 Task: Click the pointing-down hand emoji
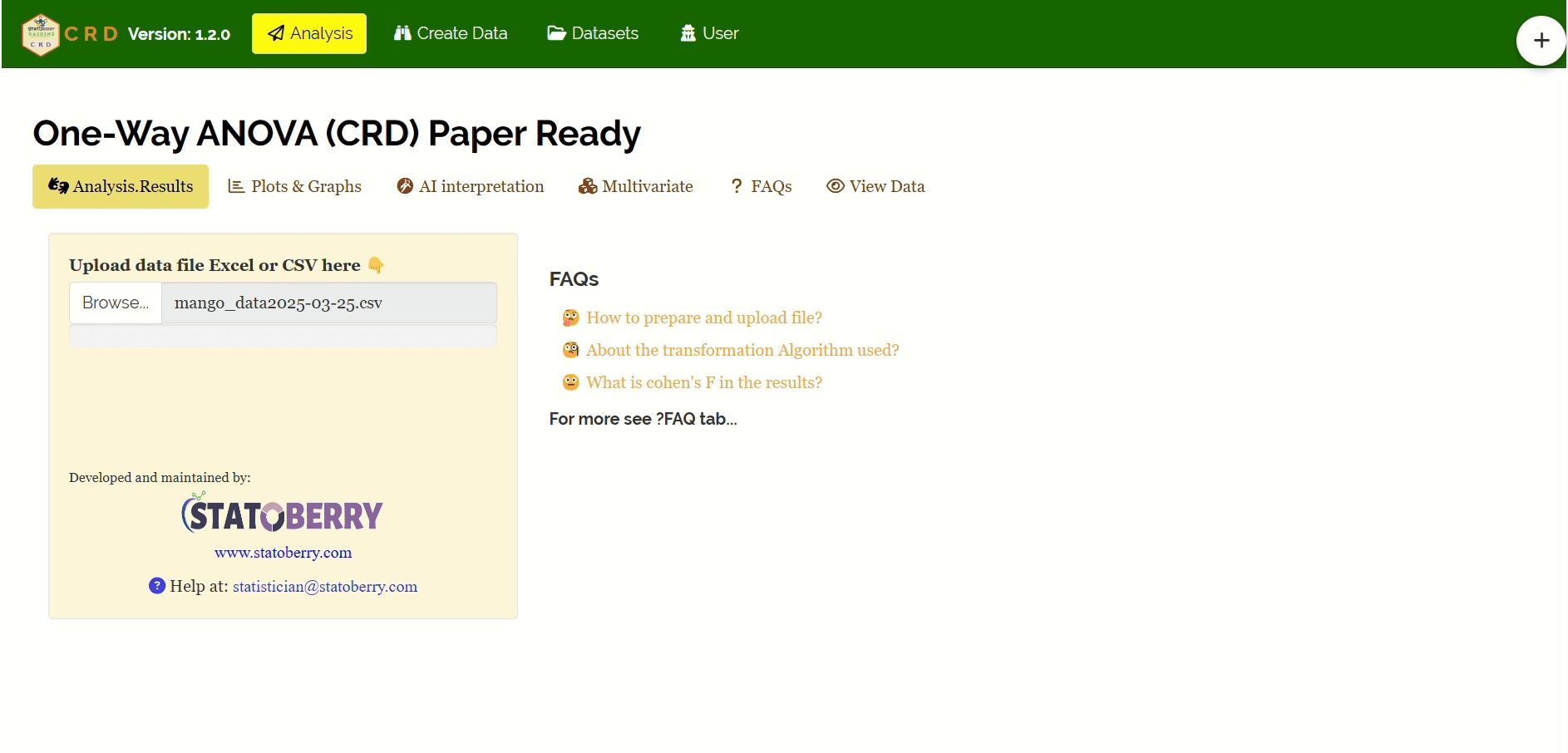click(376, 266)
